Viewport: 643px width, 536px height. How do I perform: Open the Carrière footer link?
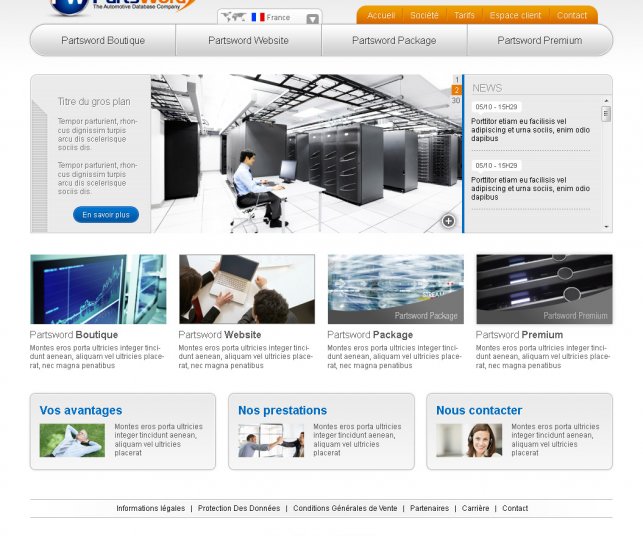point(475,509)
